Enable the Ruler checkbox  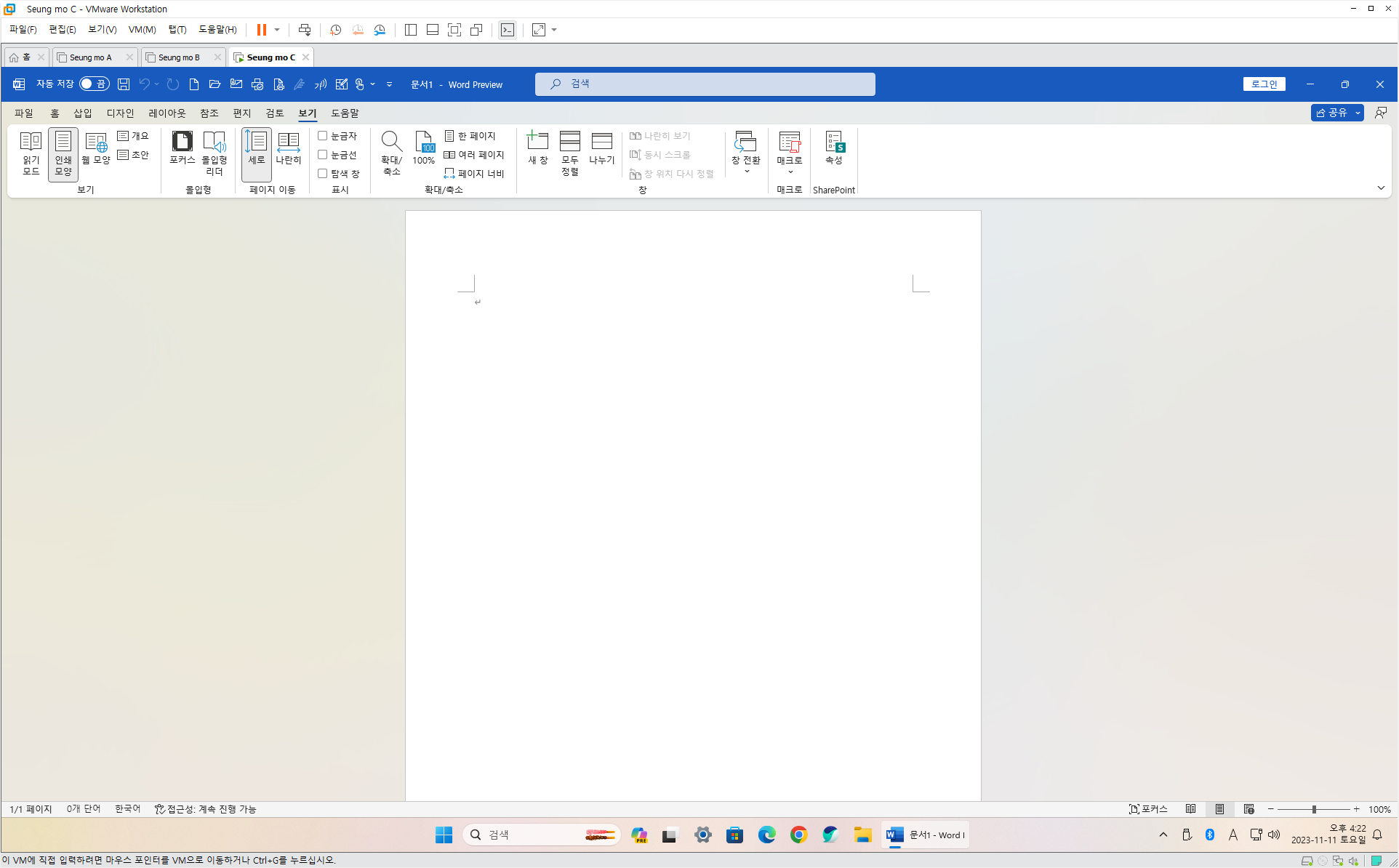click(x=323, y=136)
